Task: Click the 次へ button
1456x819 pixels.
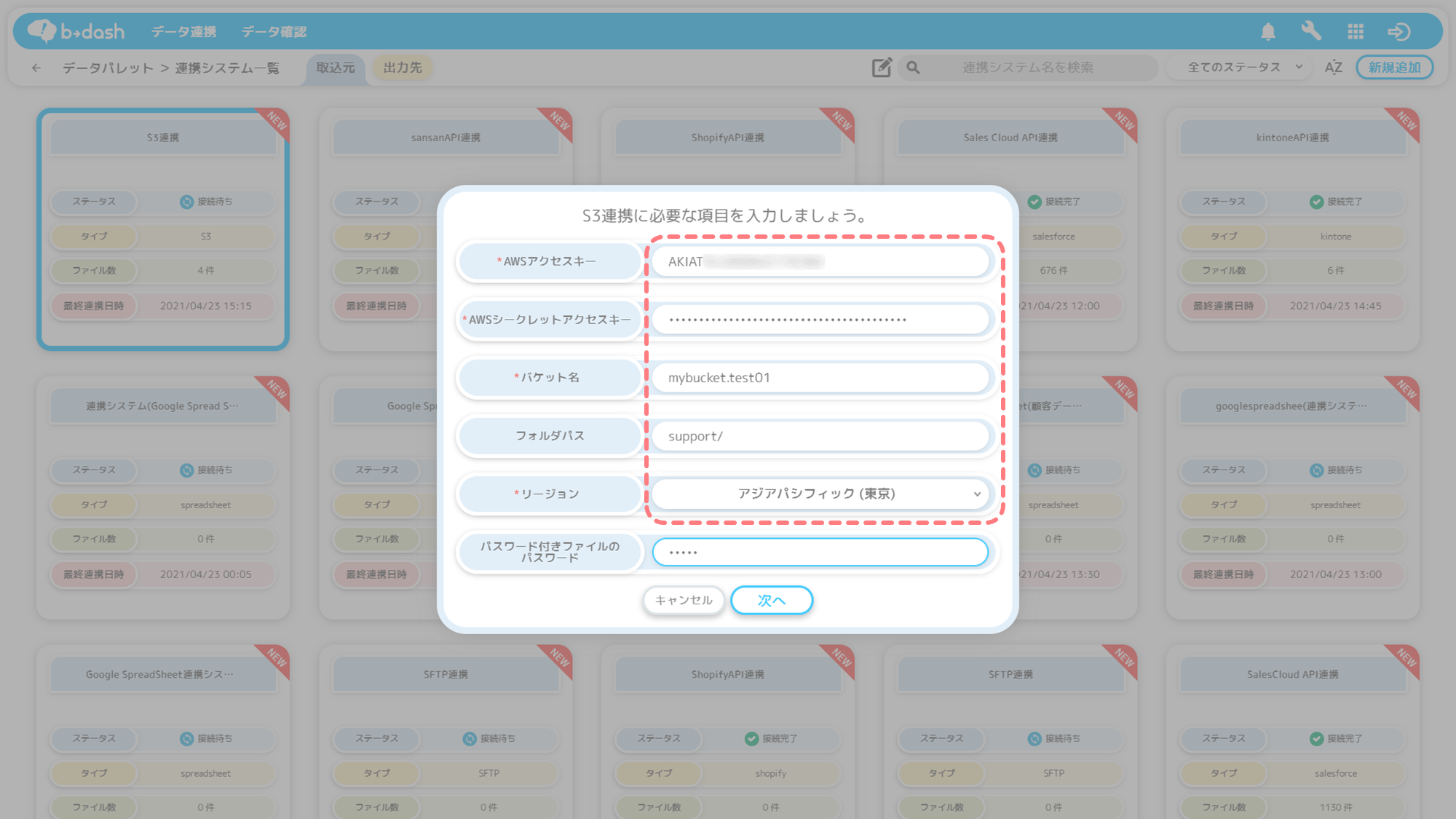Action: [772, 601]
